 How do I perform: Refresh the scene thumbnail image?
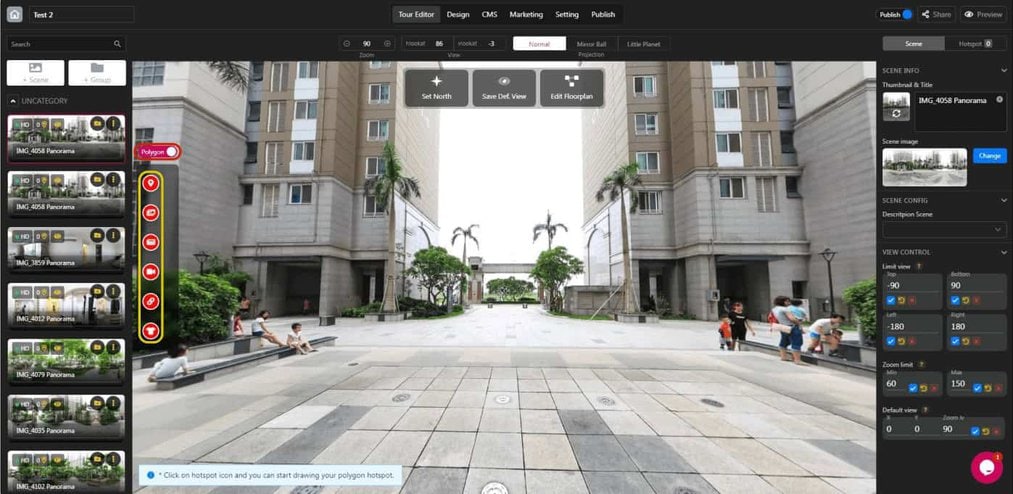pyautogui.click(x=895, y=114)
